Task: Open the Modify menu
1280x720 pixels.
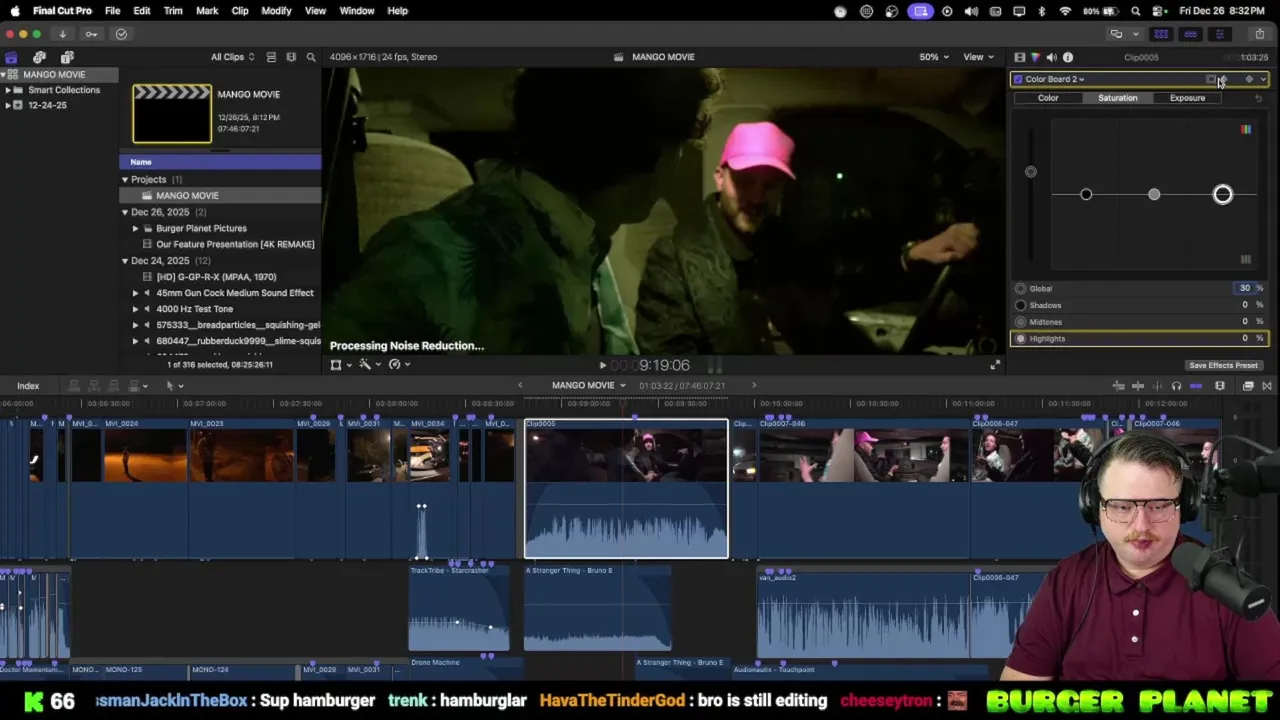Action: click(276, 11)
